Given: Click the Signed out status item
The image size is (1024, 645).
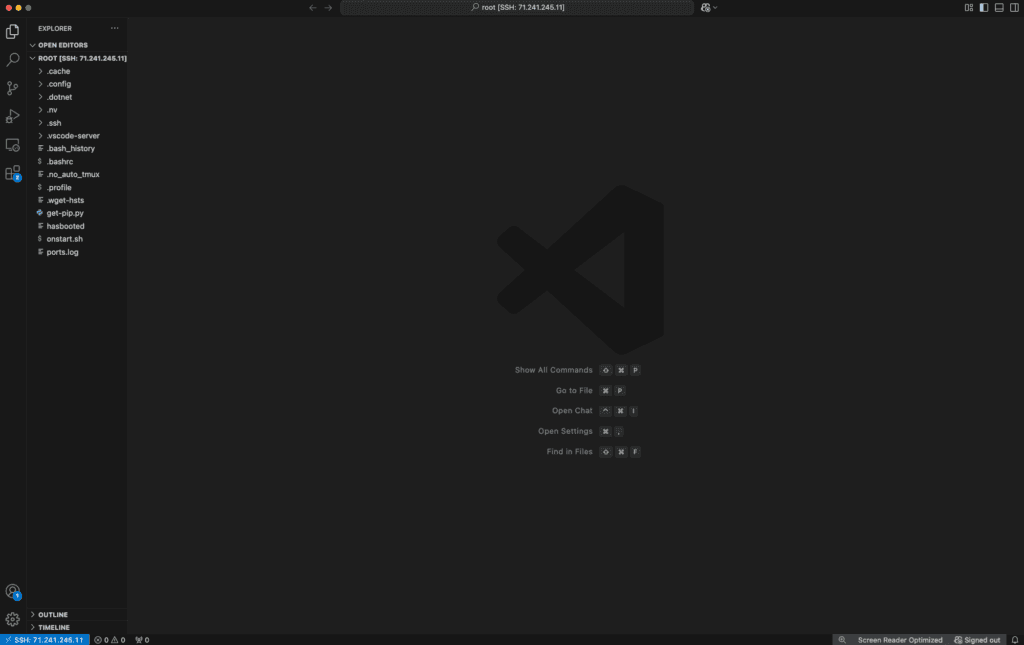Looking at the screenshot, I should [977, 640].
